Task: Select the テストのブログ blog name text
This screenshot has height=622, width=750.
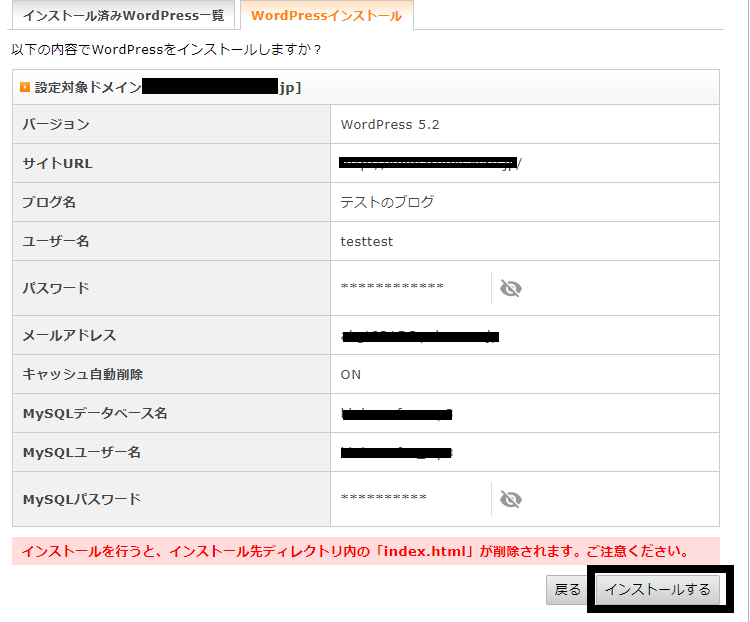Action: coord(387,202)
